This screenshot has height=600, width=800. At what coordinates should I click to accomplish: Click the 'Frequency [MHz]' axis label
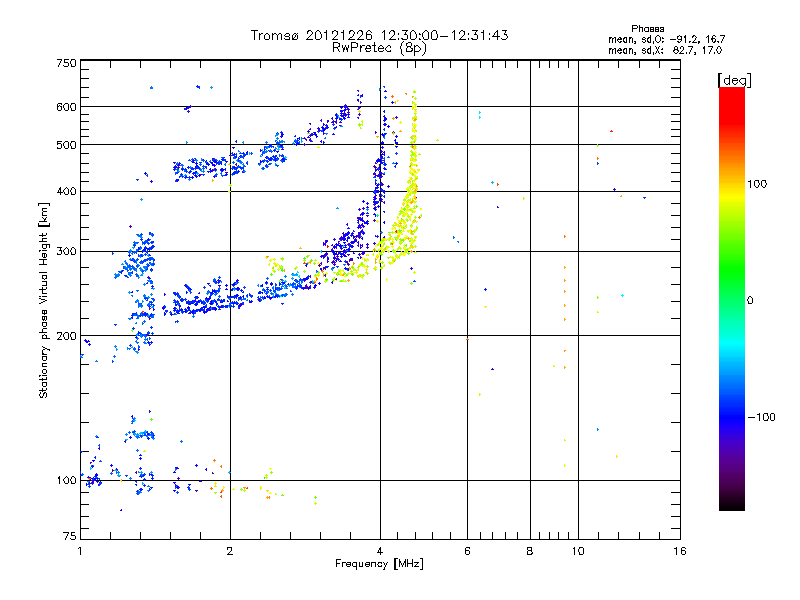tap(379, 564)
